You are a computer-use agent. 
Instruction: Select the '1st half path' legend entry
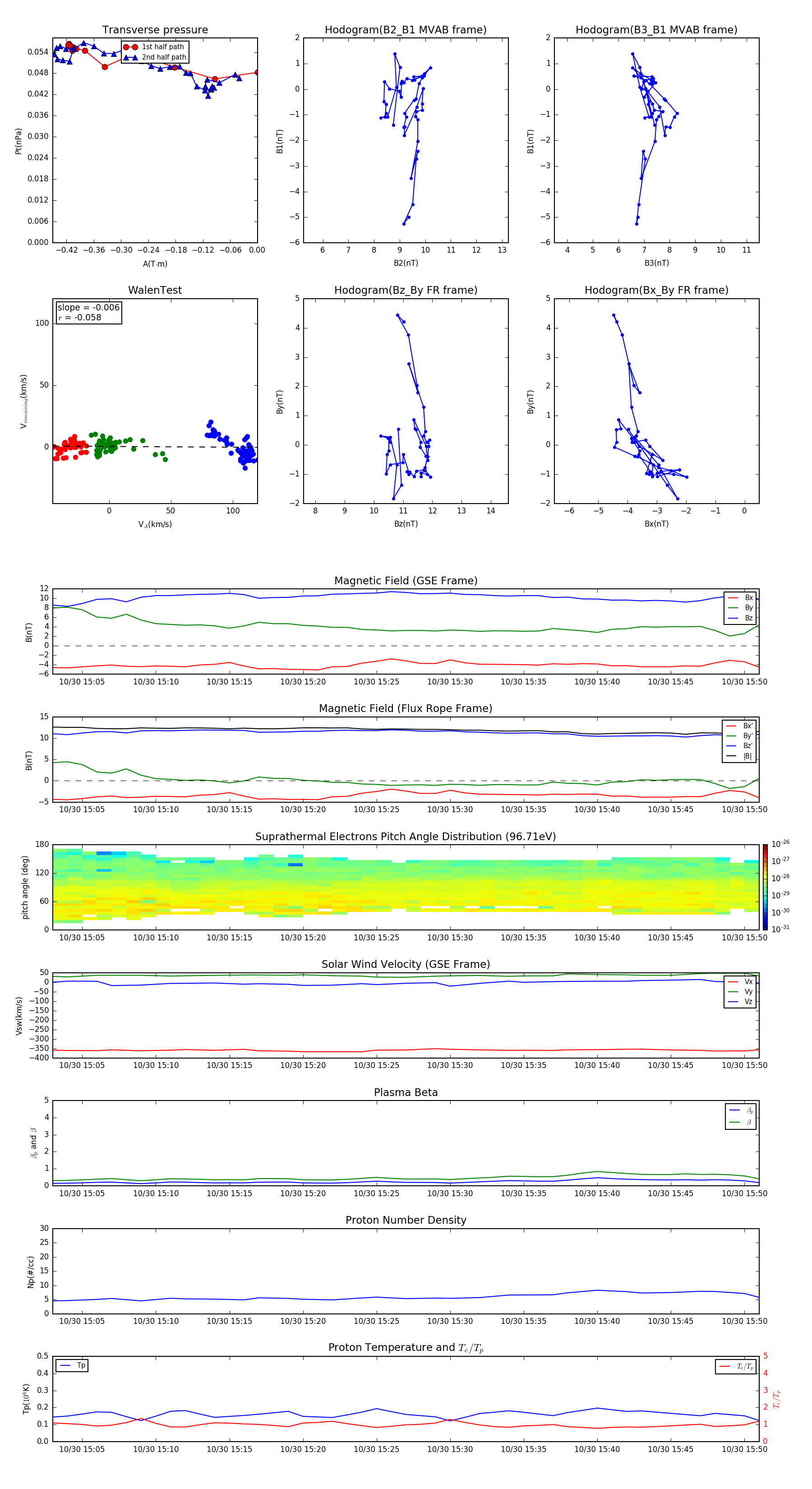(154, 47)
